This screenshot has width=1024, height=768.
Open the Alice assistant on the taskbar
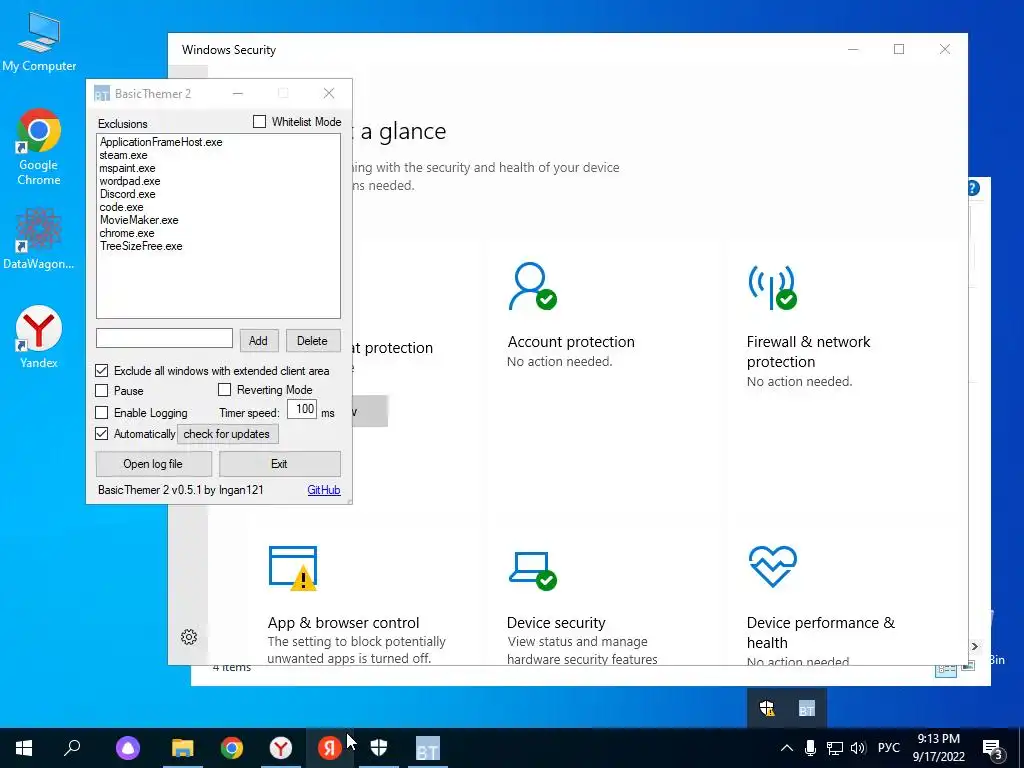tap(128, 748)
